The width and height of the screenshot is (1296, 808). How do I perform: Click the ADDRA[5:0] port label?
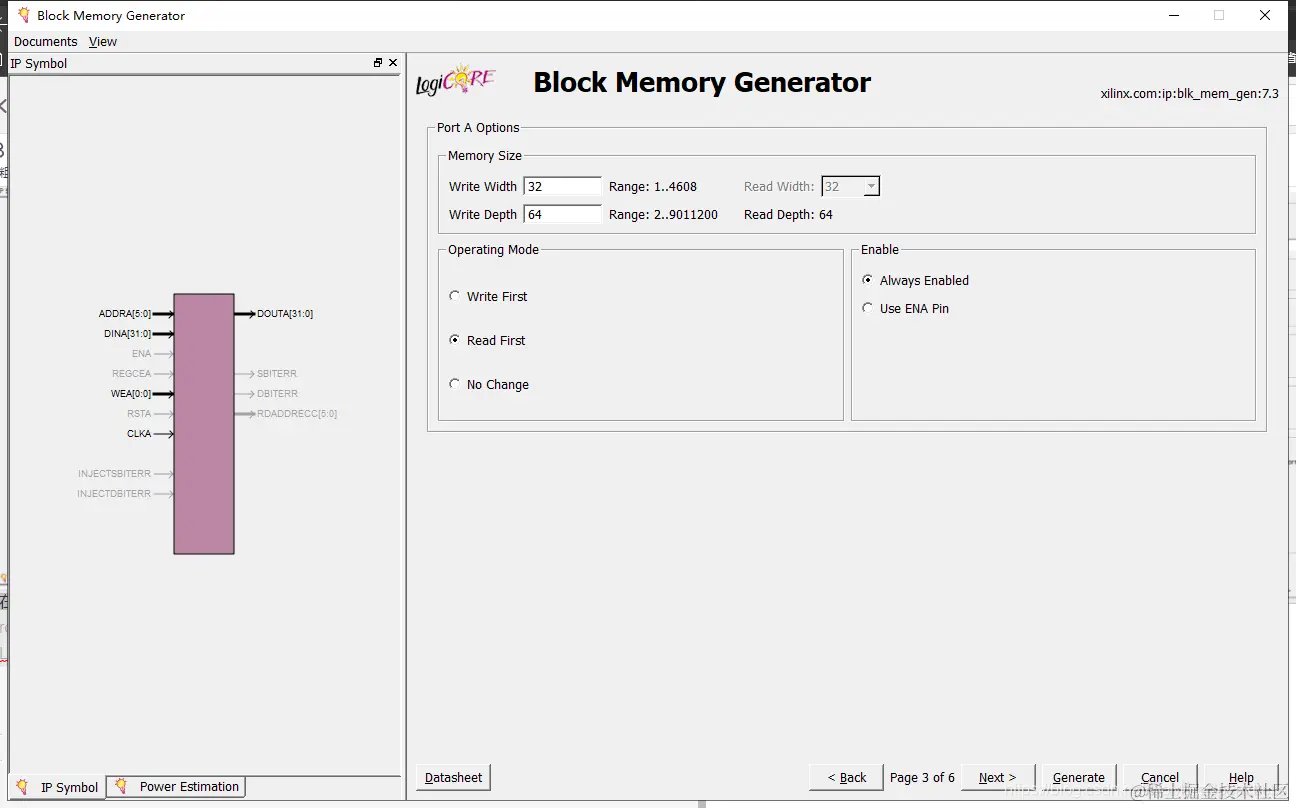pos(125,314)
